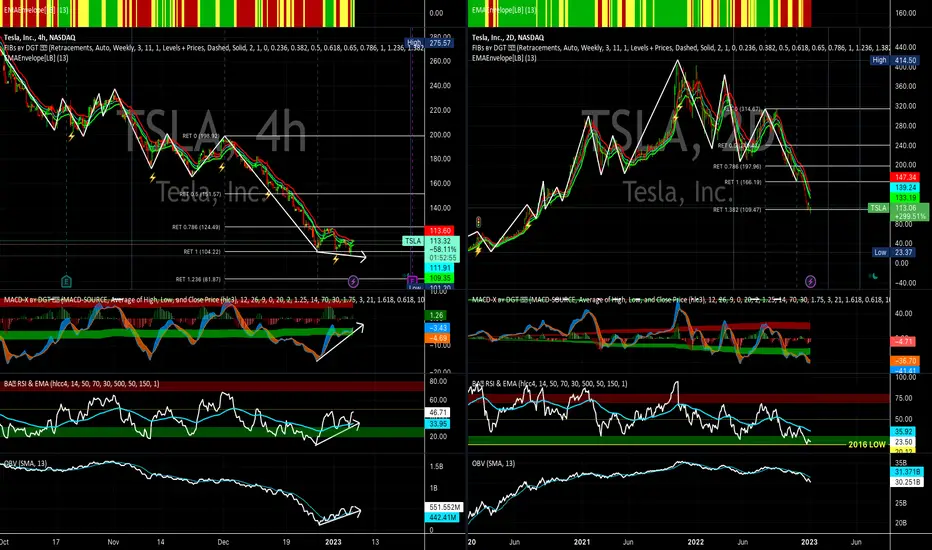
Task: Click the 'Dec' date on 4h time axis
Action: click(223, 542)
